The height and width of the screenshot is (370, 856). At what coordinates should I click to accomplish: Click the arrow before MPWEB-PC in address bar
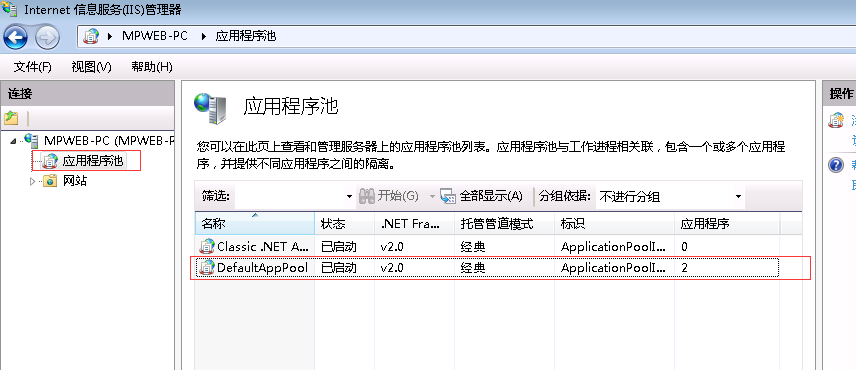click(110, 37)
